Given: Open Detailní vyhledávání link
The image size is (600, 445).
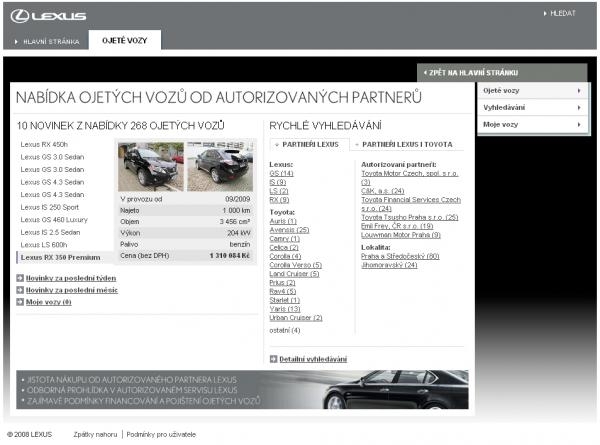Looking at the screenshot, I should (x=313, y=359).
